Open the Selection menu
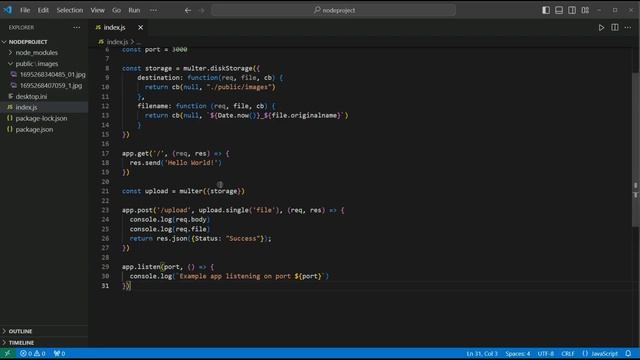 [70, 10]
